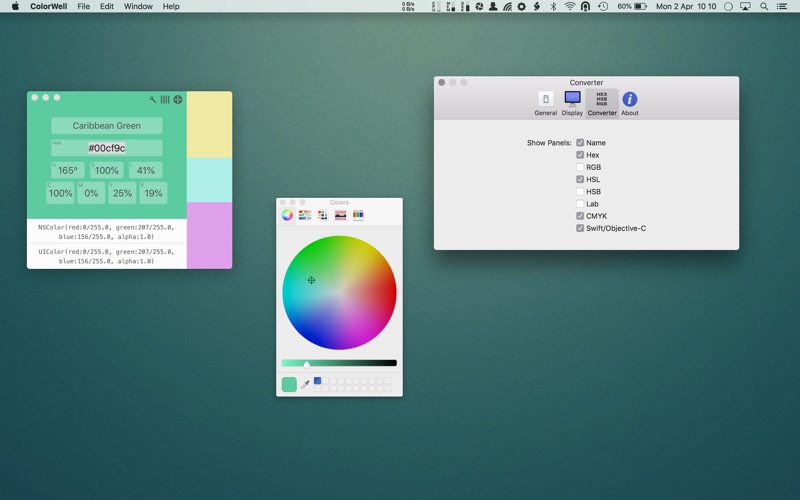
Task: Uncheck the Hex panel checkbox
Action: 580,155
